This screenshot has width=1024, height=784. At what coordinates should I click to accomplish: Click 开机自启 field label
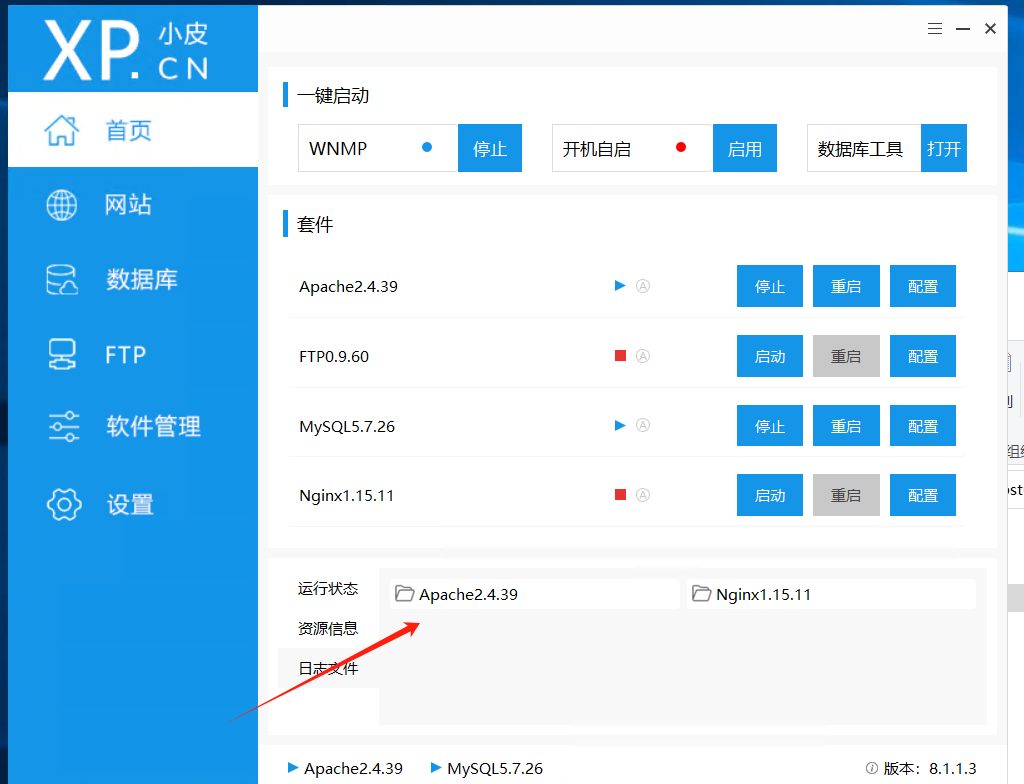pos(597,149)
